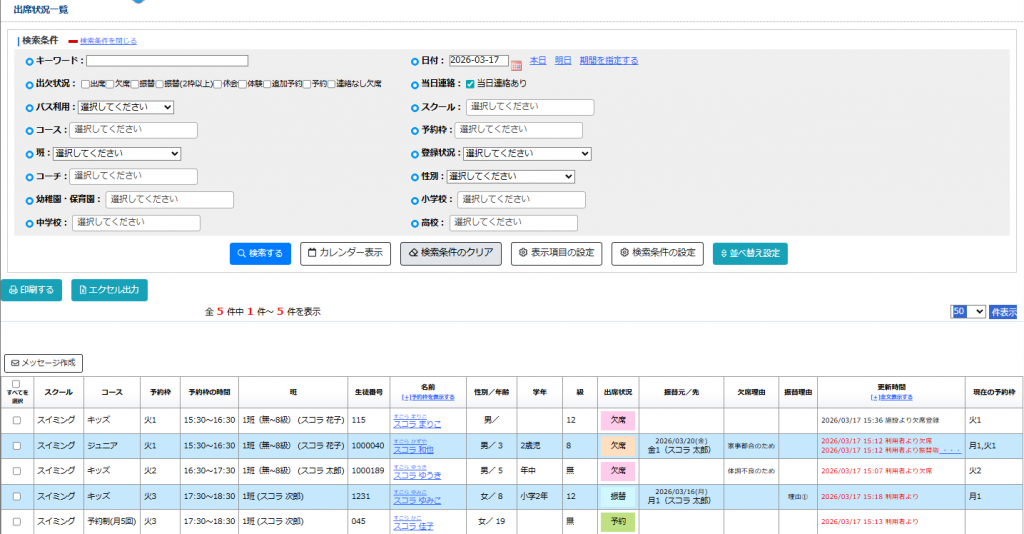Click the 本日 today link
This screenshot has width=1024, height=534.
[x=538, y=61]
